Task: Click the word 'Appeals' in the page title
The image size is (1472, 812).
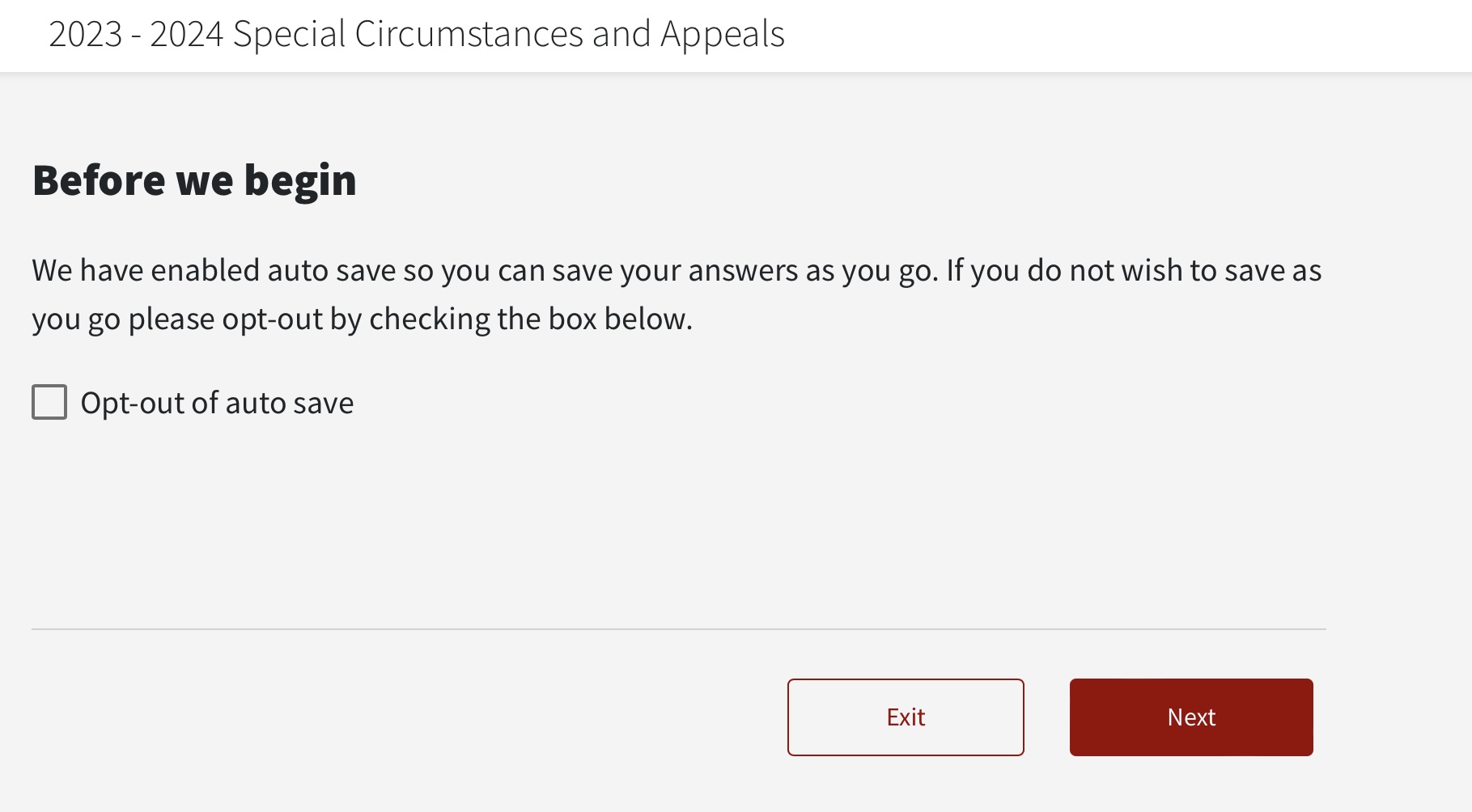Action: pos(722,34)
